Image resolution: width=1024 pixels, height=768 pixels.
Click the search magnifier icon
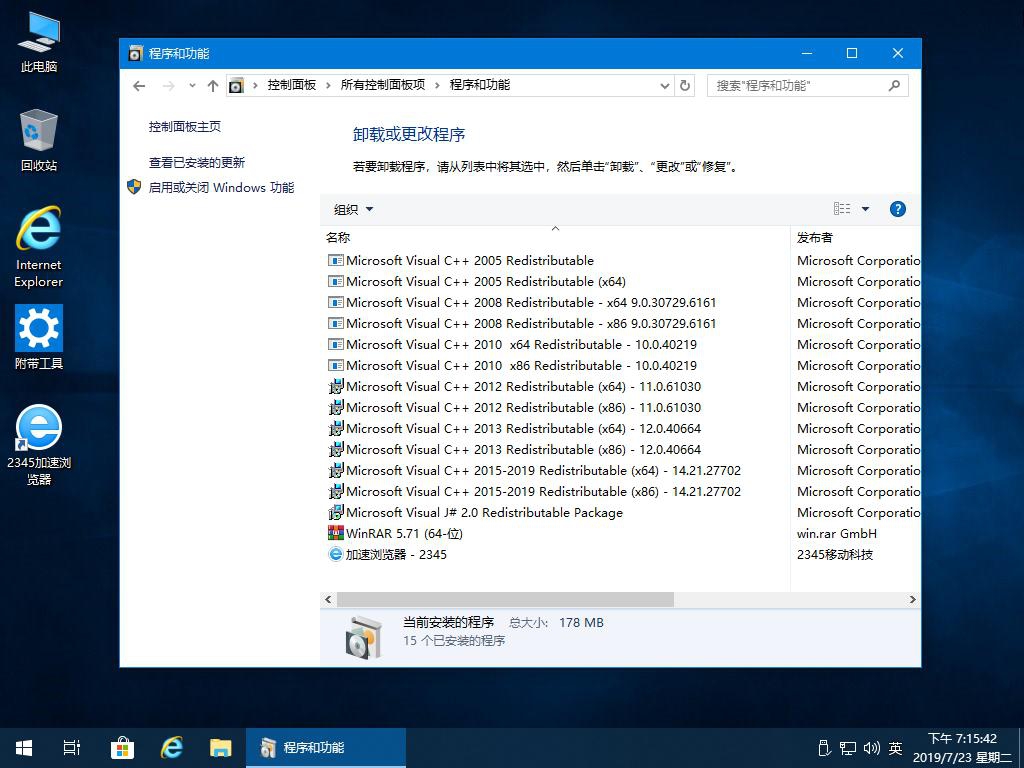click(x=894, y=86)
